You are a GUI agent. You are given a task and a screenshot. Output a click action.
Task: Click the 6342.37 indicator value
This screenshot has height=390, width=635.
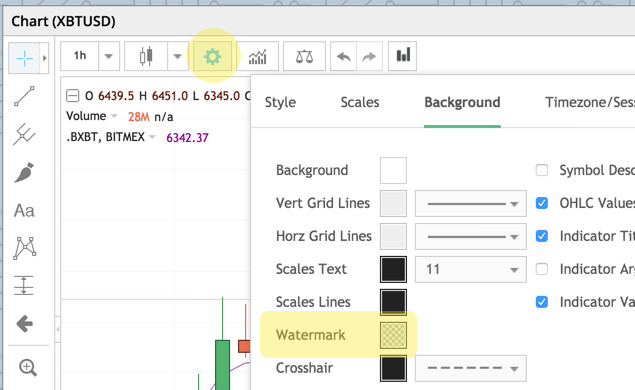(187, 138)
